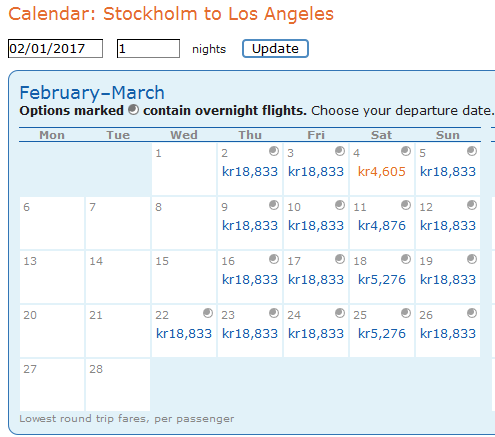495x437 pixels.
Task: Click the departure date field 02/01/2017
Action: click(55, 49)
